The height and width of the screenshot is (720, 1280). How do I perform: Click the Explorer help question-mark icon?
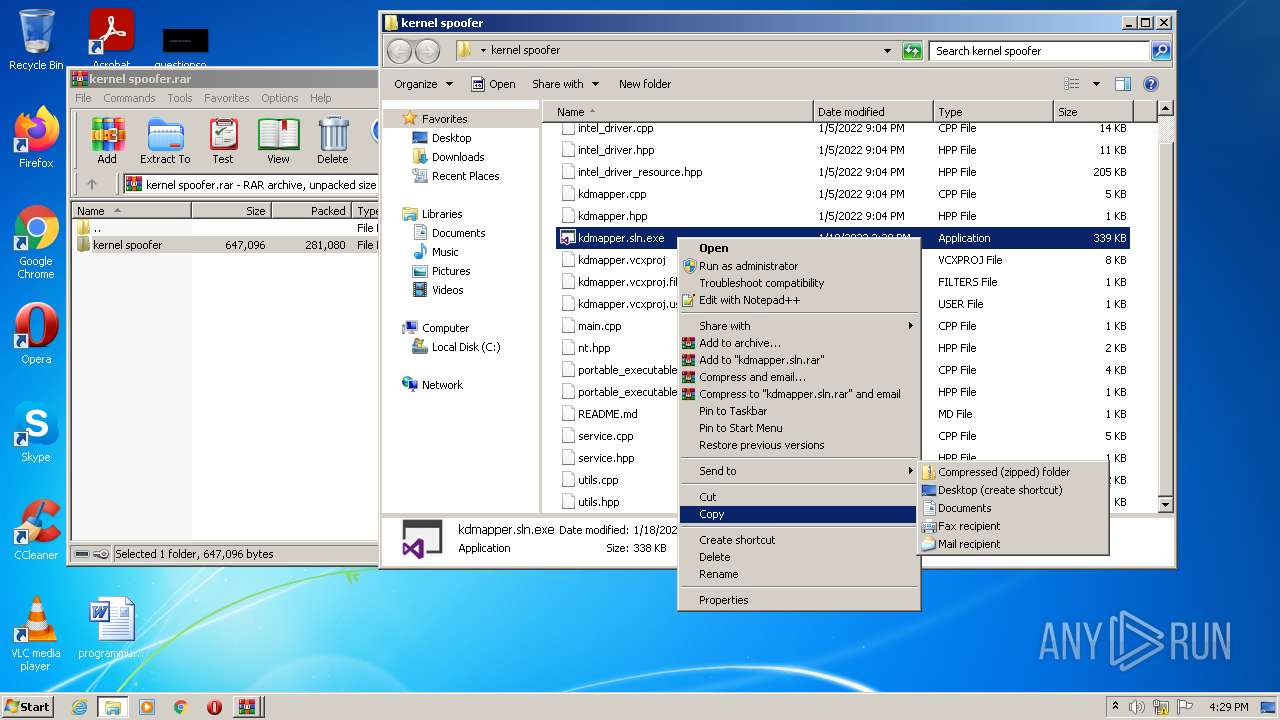click(x=1151, y=84)
